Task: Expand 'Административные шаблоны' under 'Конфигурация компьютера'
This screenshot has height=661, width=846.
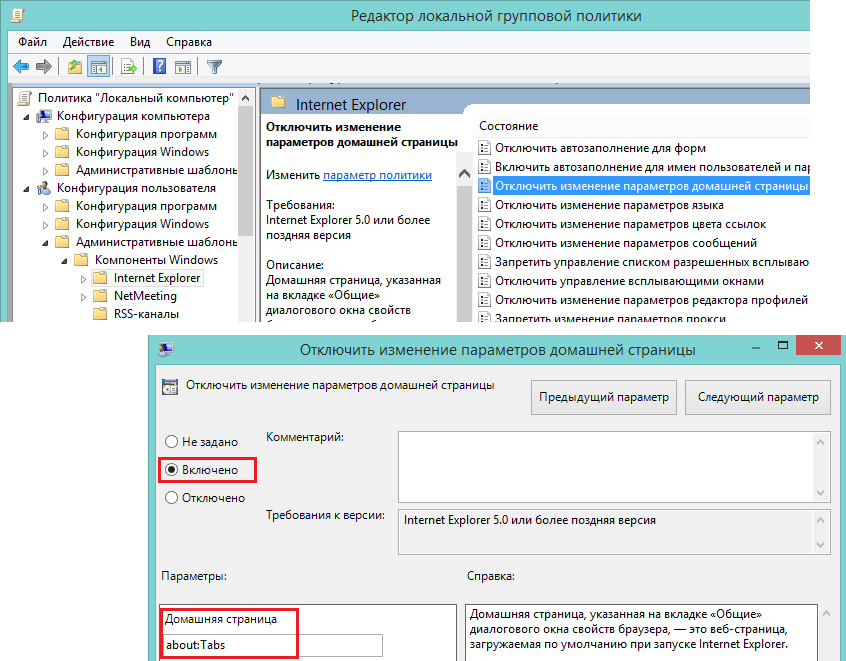Action: tap(45, 171)
